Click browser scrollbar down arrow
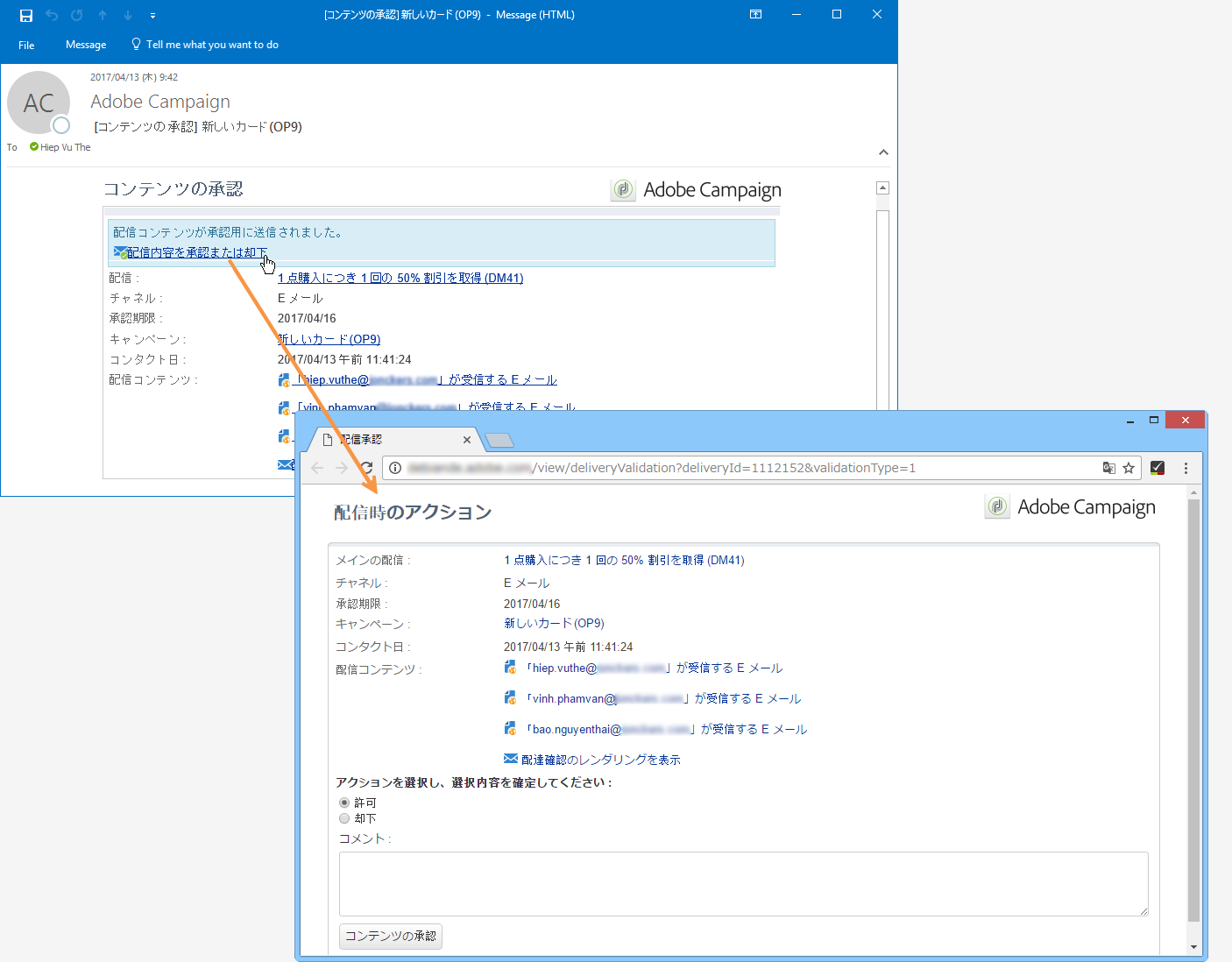The image size is (1232, 962). point(1193,947)
